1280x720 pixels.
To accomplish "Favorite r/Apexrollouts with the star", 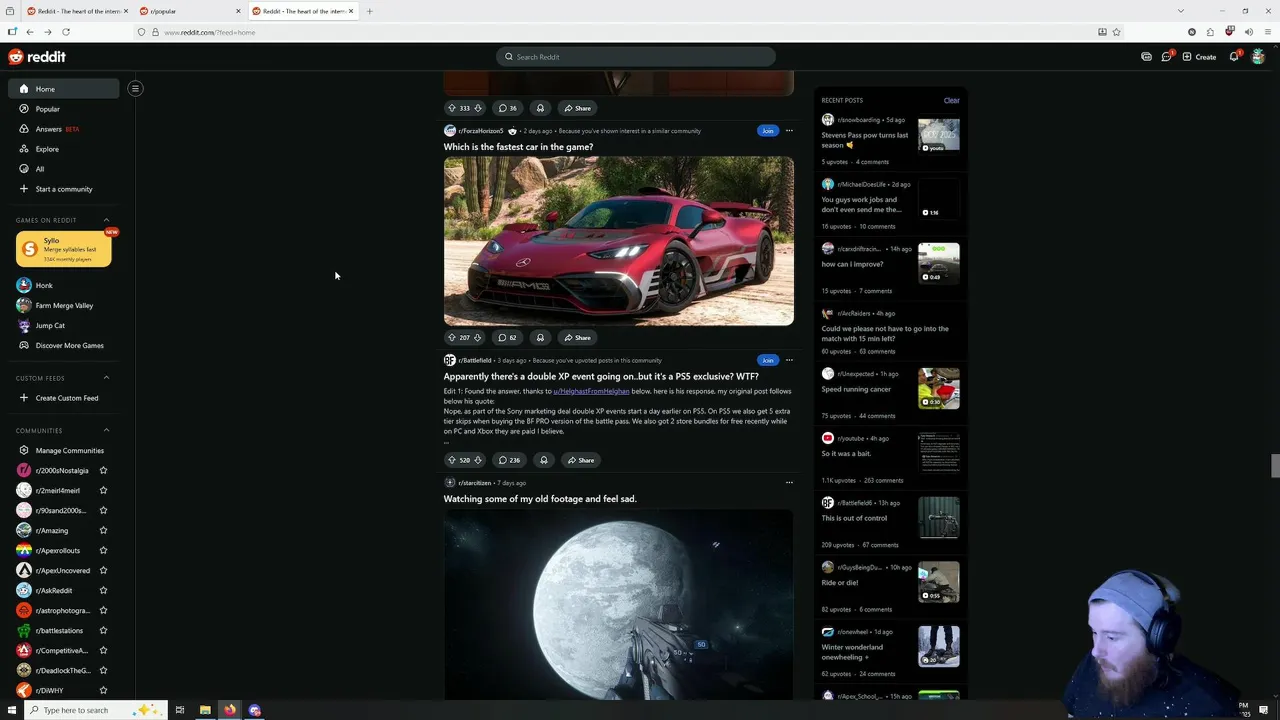I will tap(103, 550).
